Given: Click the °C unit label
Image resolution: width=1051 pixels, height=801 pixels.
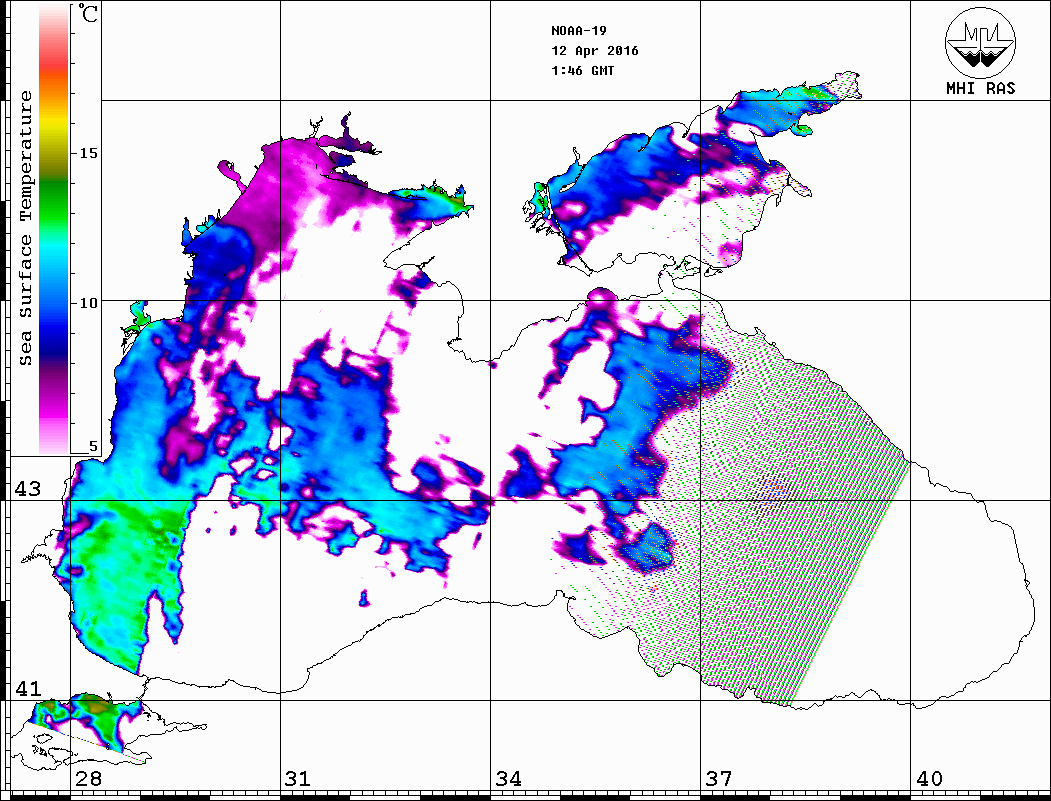Looking at the screenshot, I should tap(87, 13).
